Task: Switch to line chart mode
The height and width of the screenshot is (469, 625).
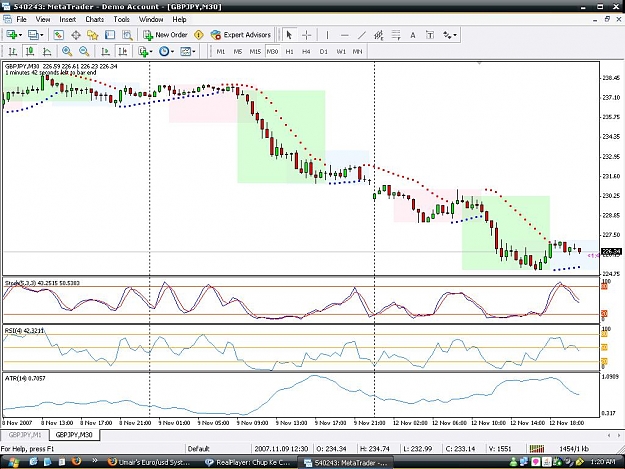Action: pyautogui.click(x=47, y=51)
